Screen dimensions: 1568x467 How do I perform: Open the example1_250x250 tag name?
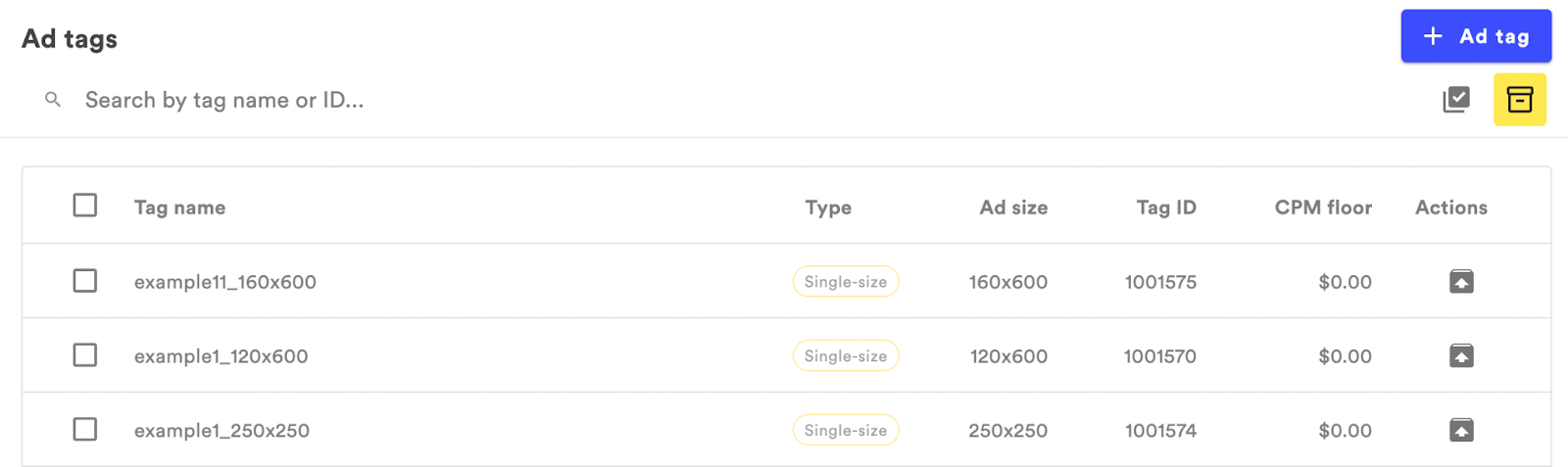point(222,431)
